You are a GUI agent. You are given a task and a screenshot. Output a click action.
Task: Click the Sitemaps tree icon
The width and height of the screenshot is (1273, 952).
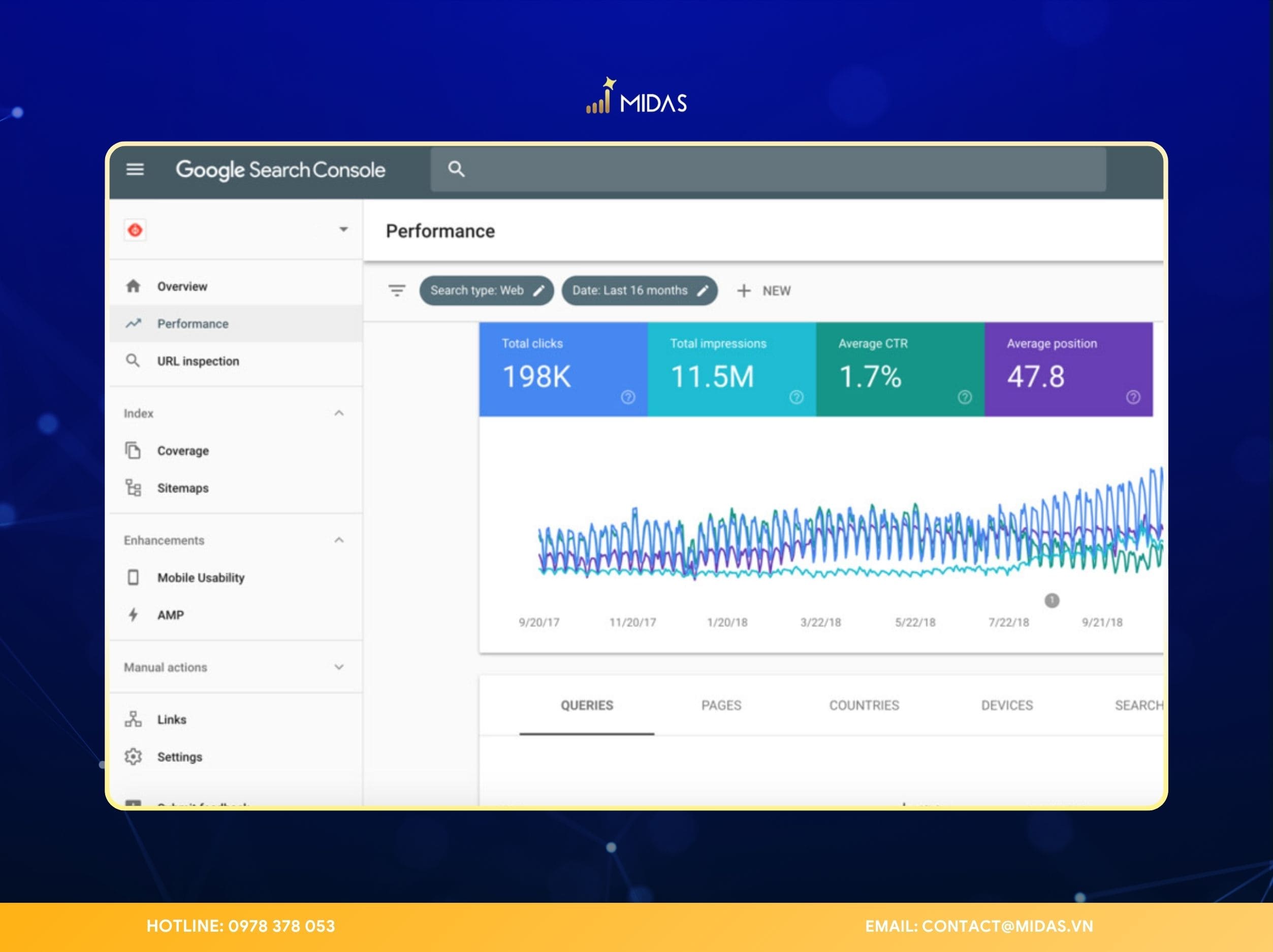point(133,488)
